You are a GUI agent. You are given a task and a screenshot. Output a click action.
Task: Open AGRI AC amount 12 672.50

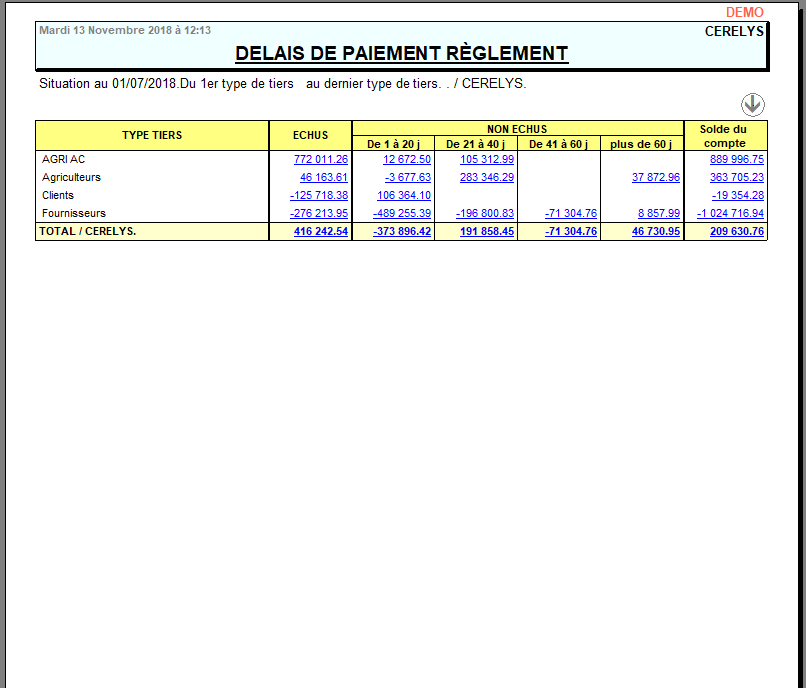tap(406, 160)
